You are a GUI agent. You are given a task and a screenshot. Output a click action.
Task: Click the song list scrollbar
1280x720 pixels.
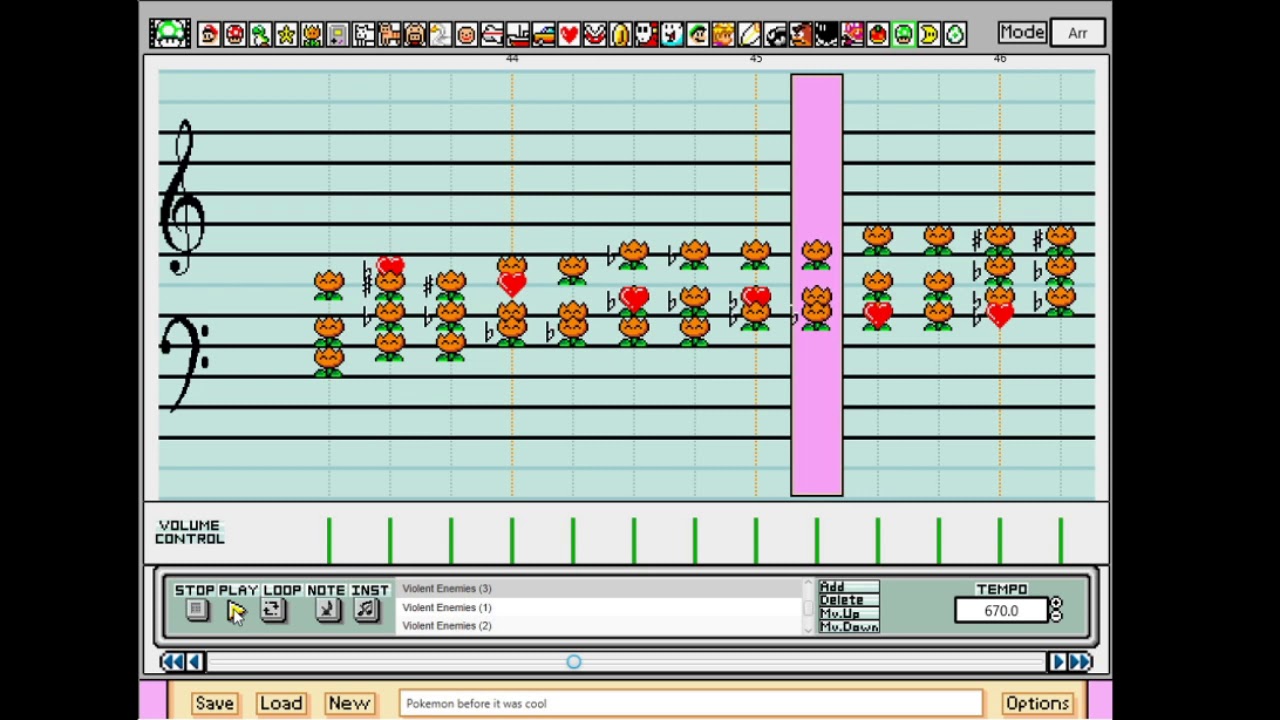807,607
